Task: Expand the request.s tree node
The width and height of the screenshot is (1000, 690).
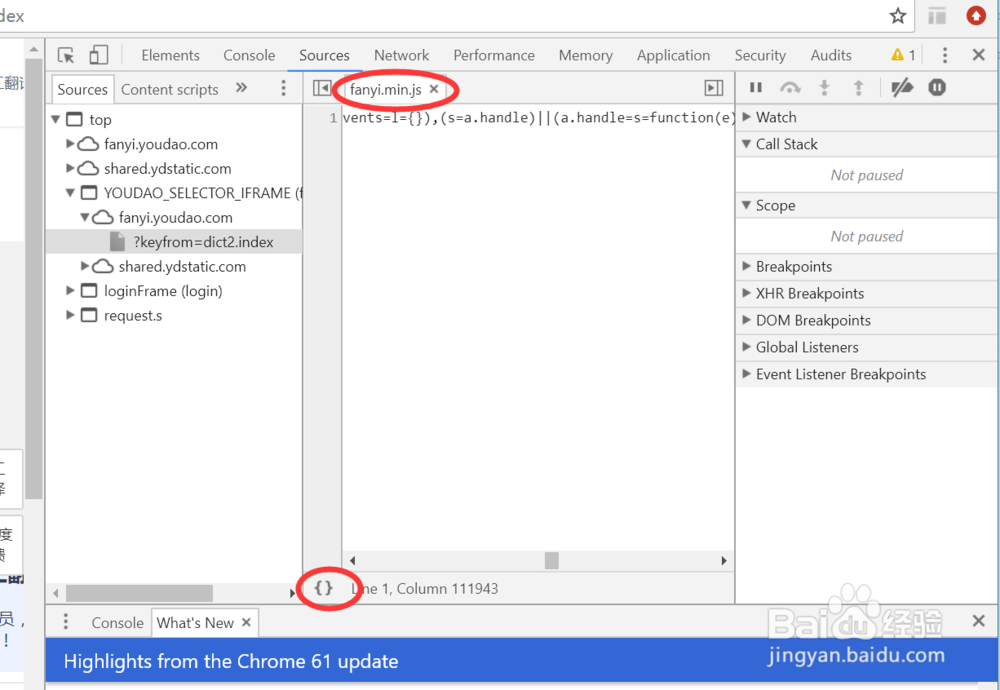Action: pos(69,315)
